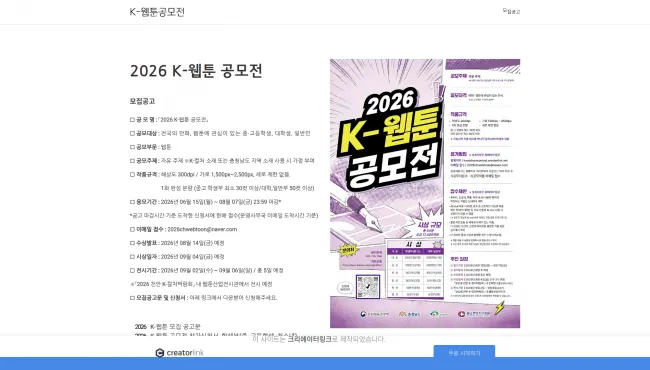Click the 전시기간 row text

click(206, 270)
